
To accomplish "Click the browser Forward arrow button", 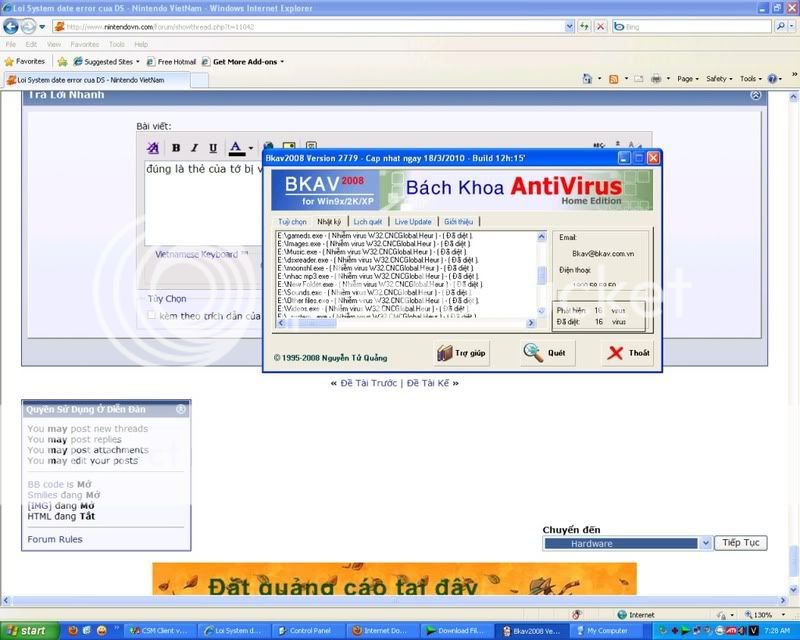I will point(28,27).
